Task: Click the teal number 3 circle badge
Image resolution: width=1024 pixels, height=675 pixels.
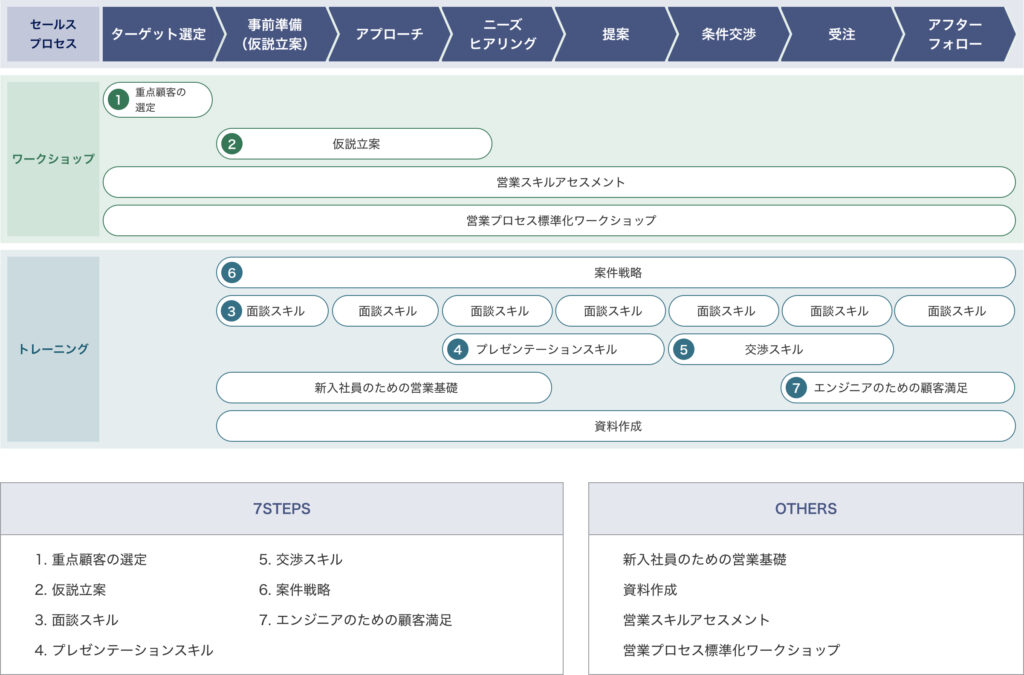Action: tap(231, 311)
